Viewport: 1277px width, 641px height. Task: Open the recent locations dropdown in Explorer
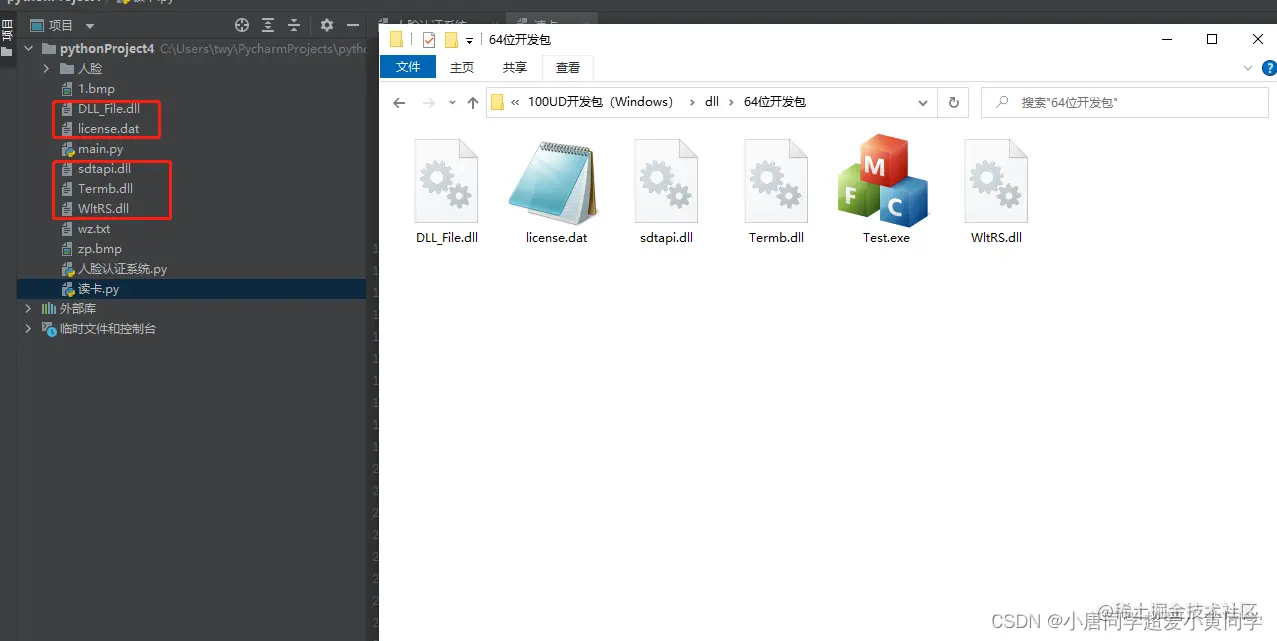(452, 103)
